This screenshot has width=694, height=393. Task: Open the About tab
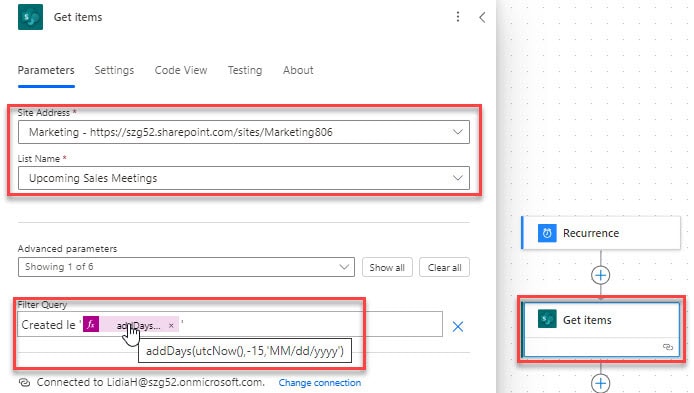click(x=298, y=70)
